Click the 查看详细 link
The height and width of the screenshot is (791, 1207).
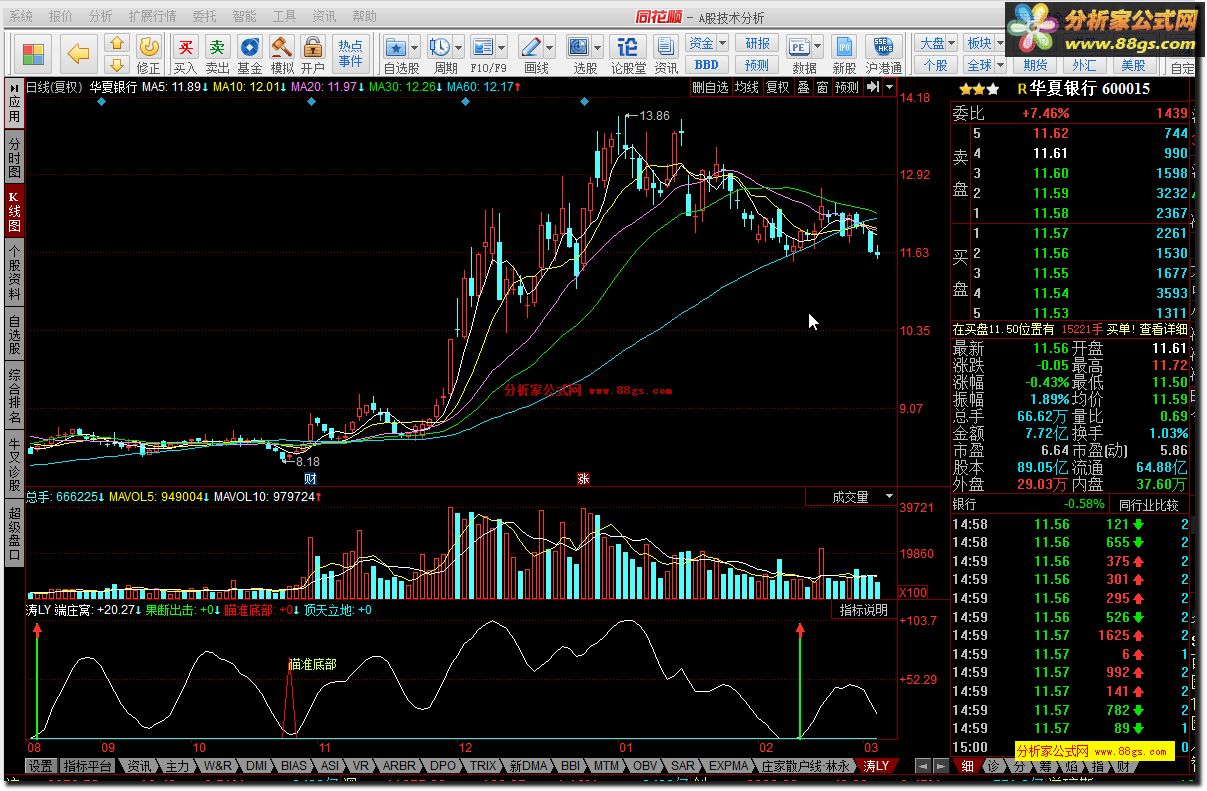[1163, 329]
